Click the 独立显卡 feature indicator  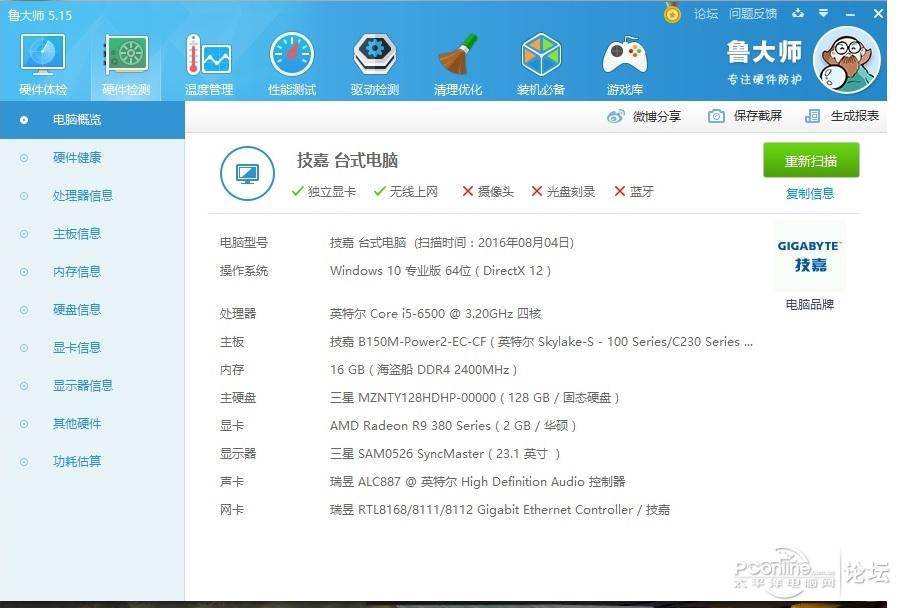(323, 192)
